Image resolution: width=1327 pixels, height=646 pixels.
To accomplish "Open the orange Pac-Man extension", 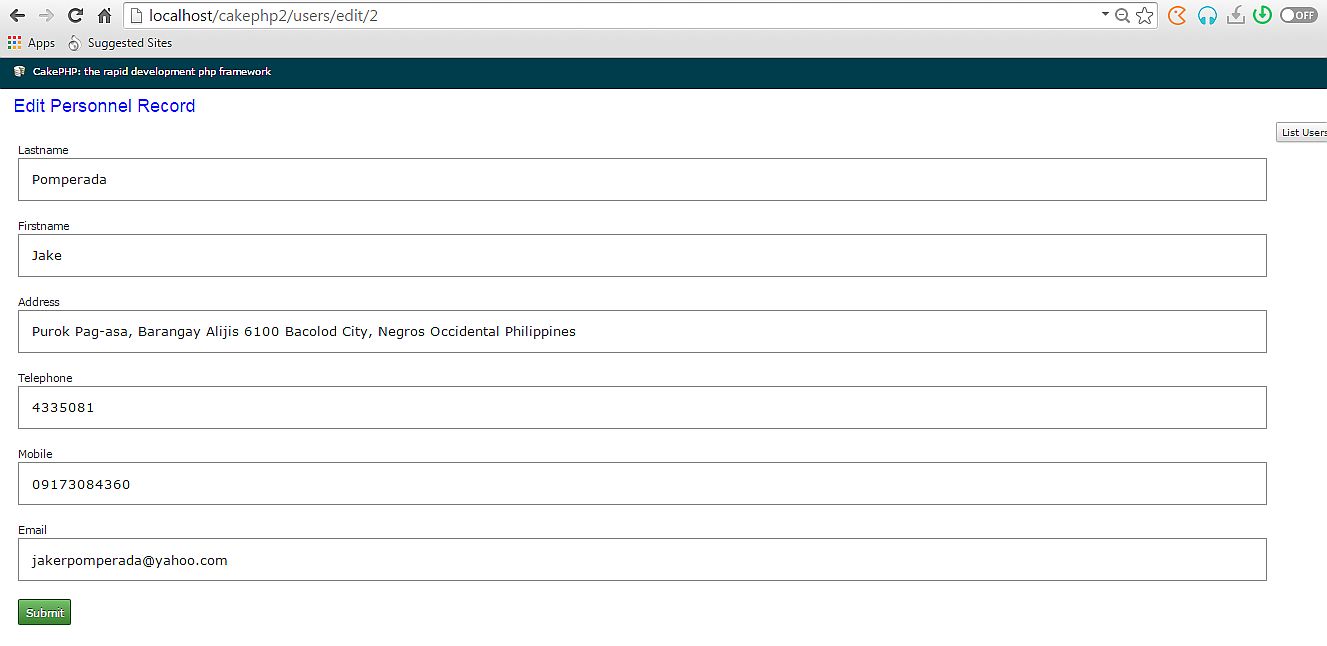I will coord(1178,15).
